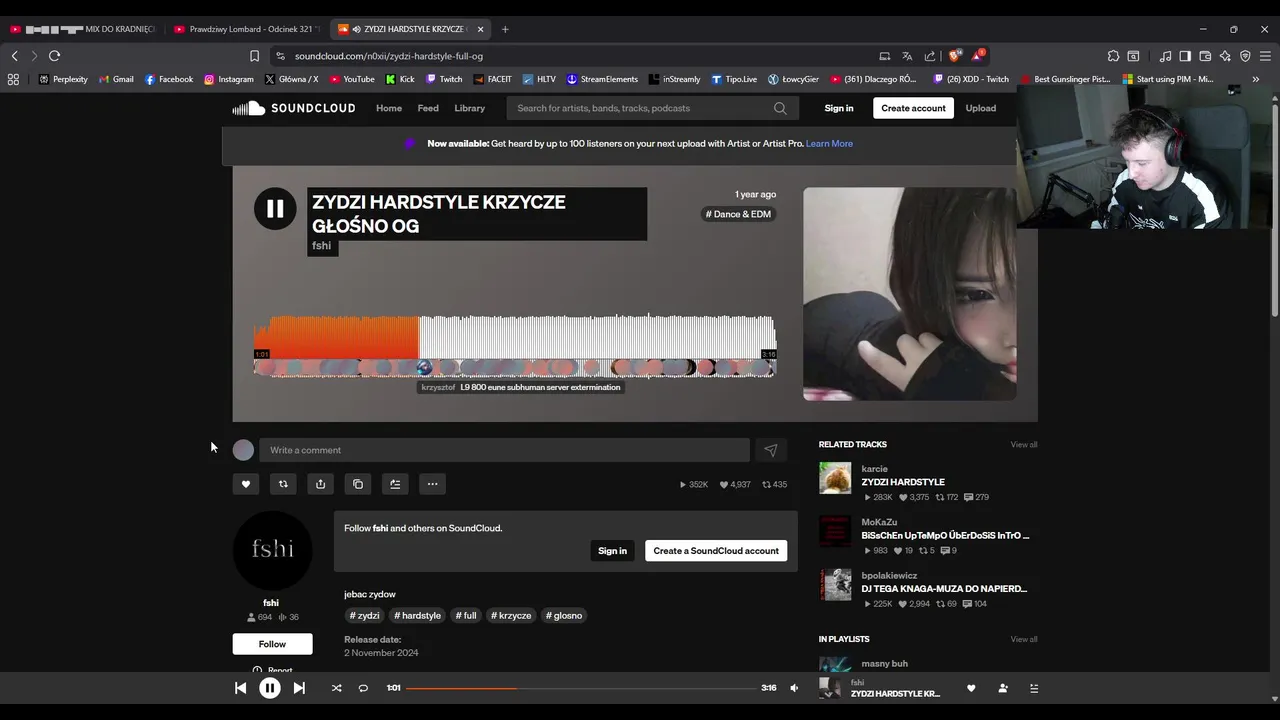Open the browser extensions puzzle icon
Viewport: 1280px width, 720px height.
(x=1113, y=56)
